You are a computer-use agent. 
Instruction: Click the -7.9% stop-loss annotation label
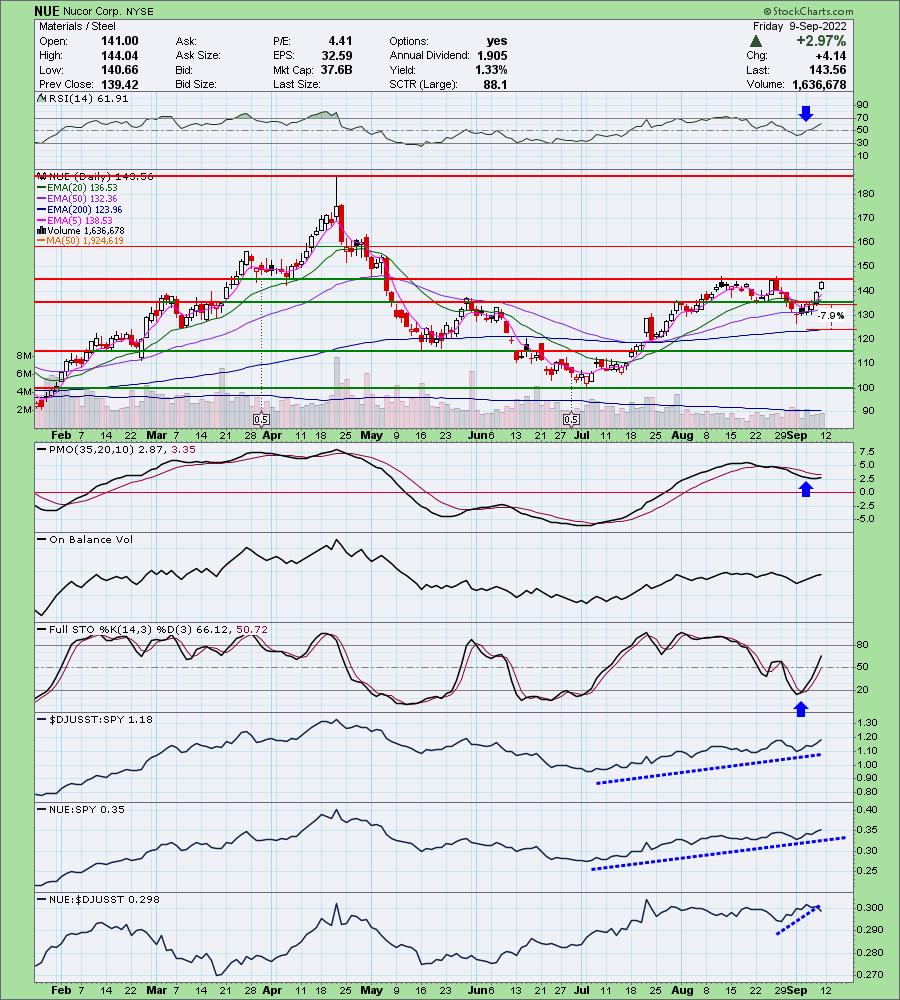(832, 316)
